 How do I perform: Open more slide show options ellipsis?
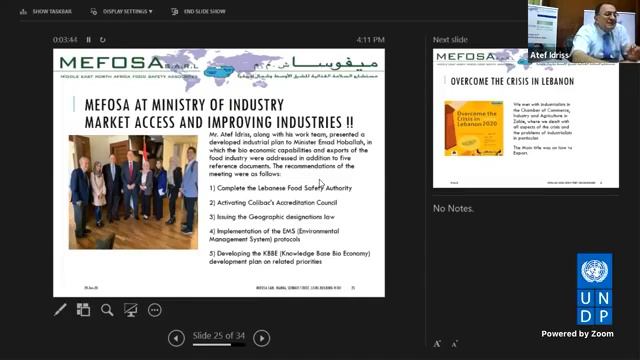(154, 310)
